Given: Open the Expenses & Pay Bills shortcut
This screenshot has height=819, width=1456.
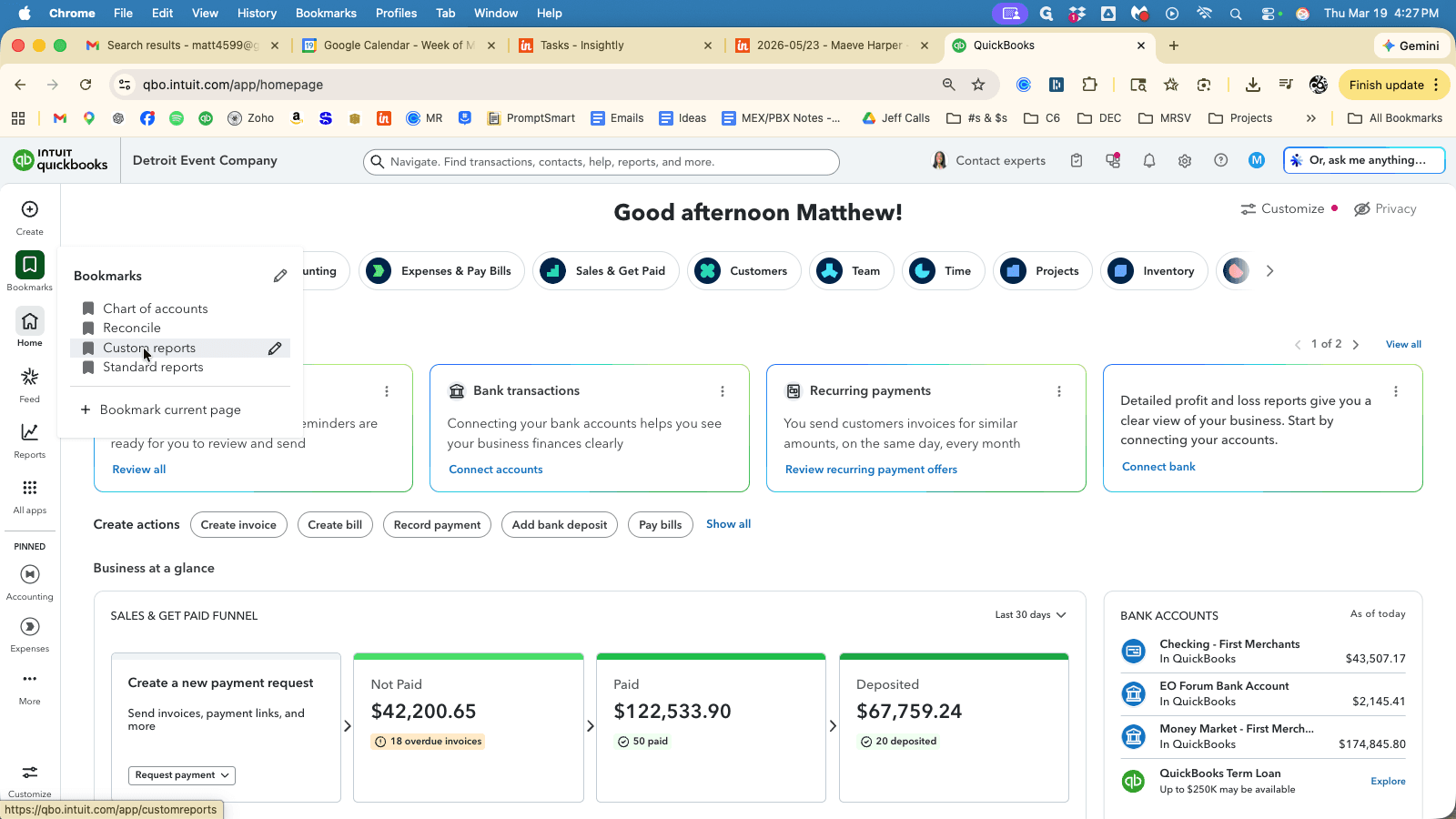Looking at the screenshot, I should [x=442, y=271].
